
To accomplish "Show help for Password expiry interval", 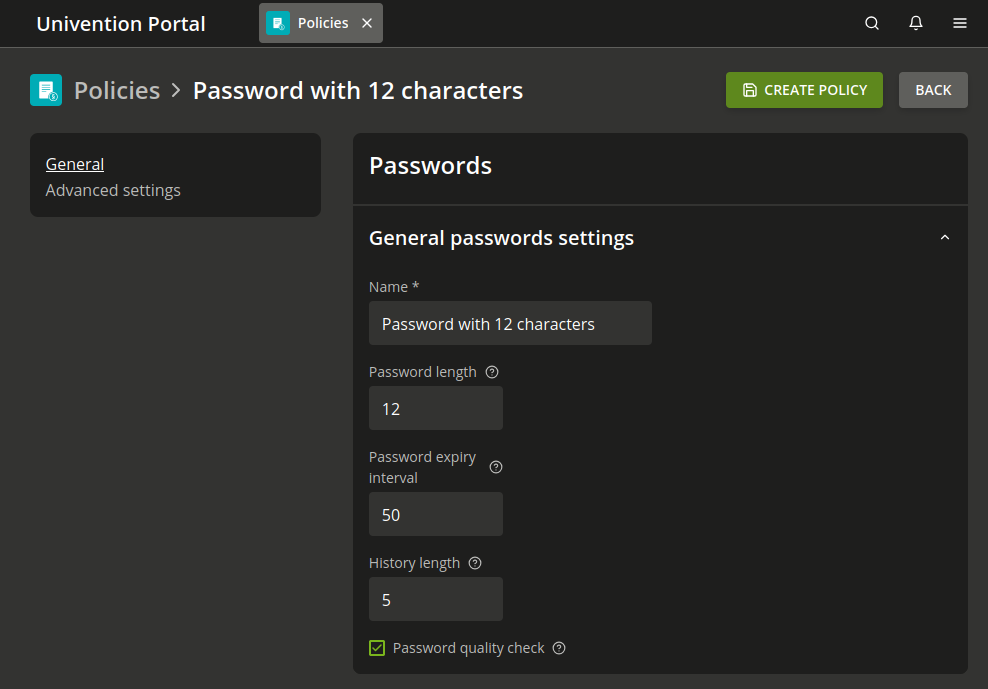I will [x=496, y=467].
